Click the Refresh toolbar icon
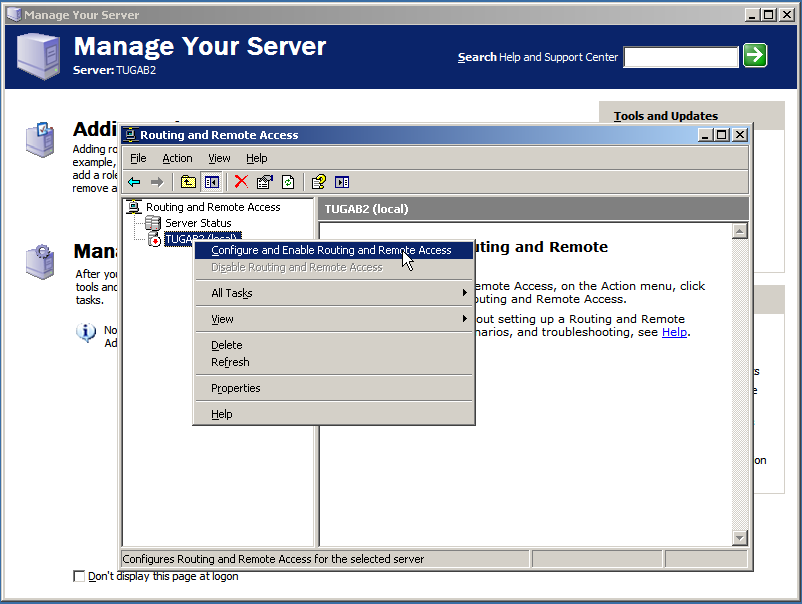Image resolution: width=802 pixels, height=604 pixels. coord(288,182)
